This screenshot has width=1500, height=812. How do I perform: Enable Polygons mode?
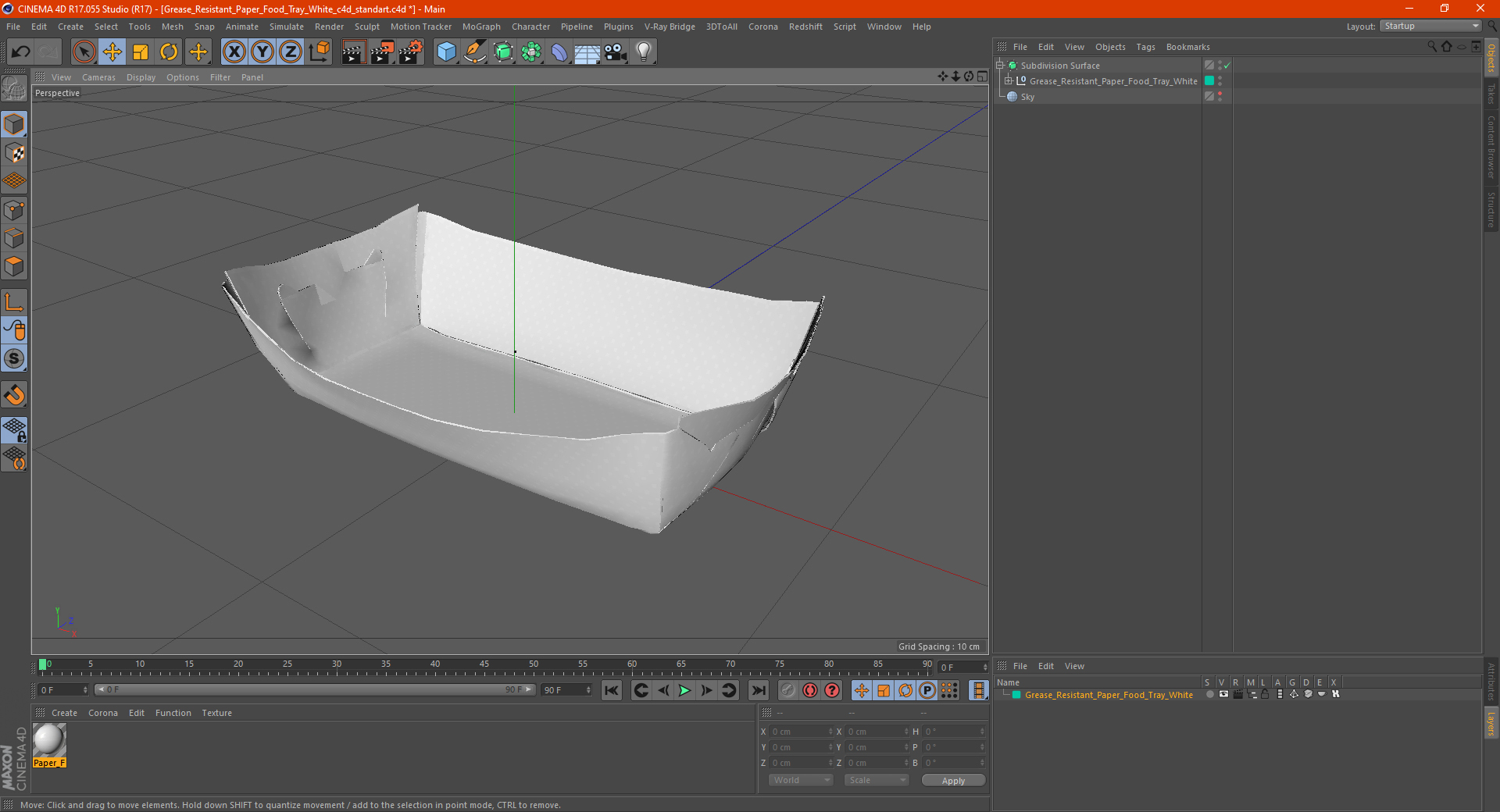pos(14,266)
